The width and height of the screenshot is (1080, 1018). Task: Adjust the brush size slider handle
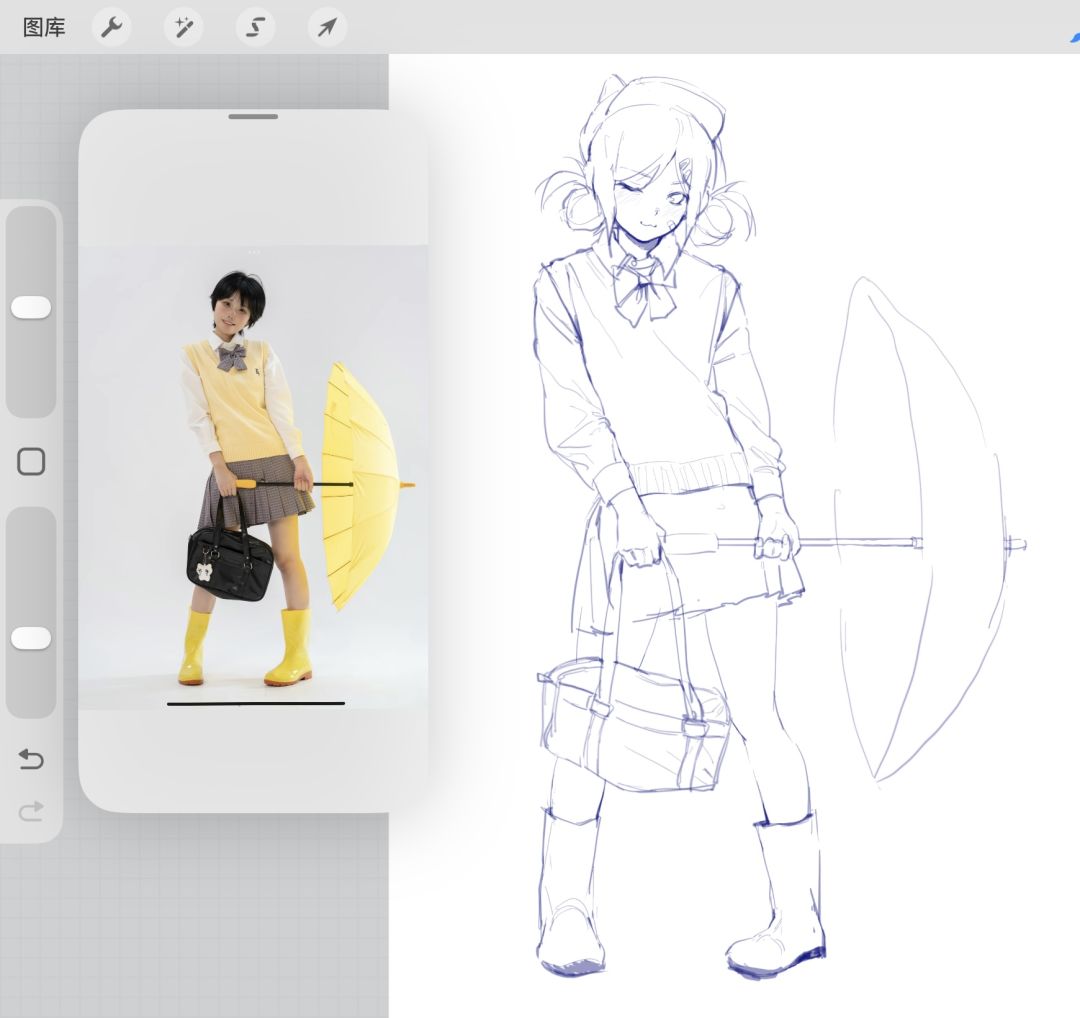[x=31, y=308]
